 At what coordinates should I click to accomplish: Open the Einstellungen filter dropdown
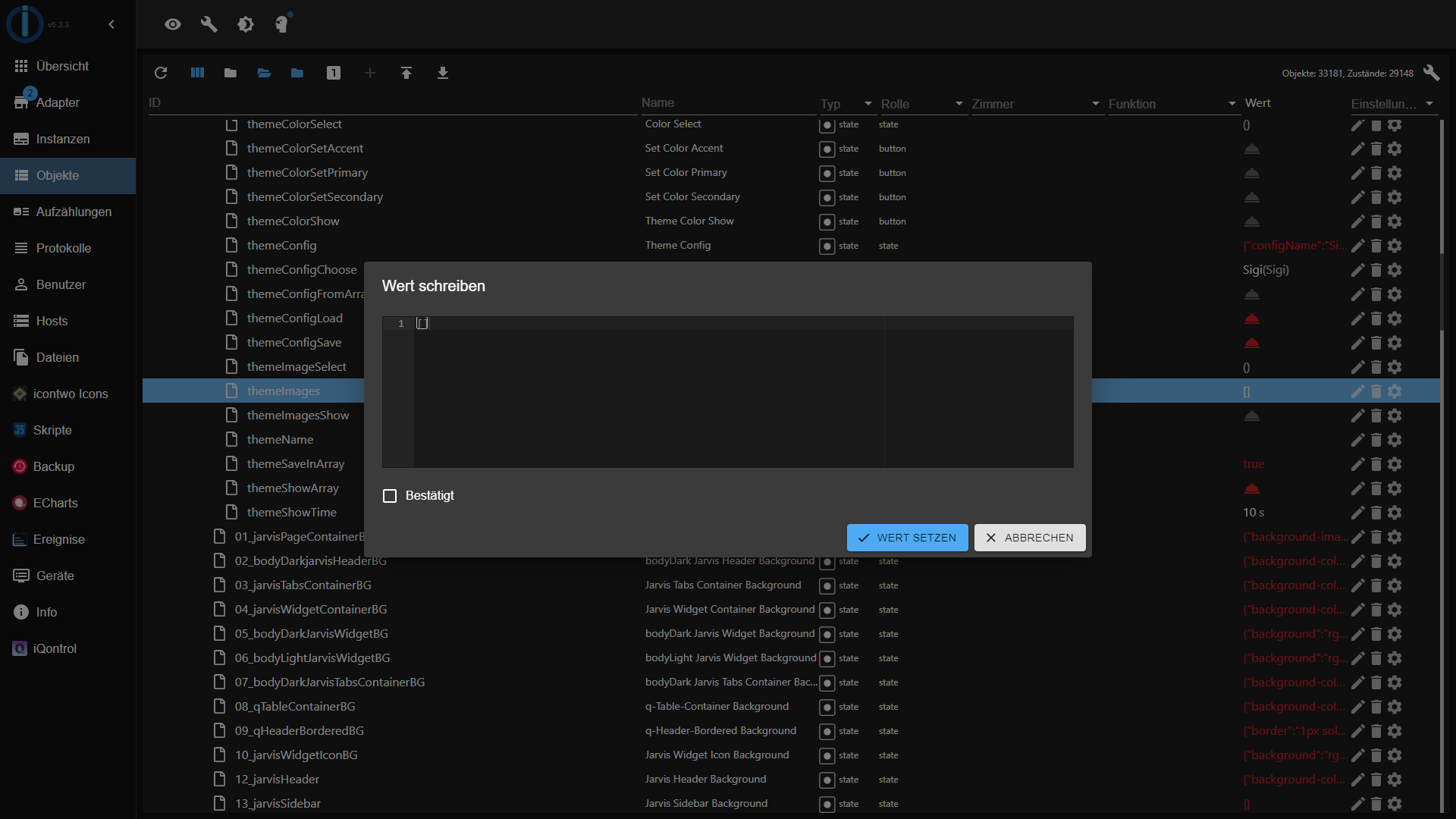click(x=1429, y=104)
